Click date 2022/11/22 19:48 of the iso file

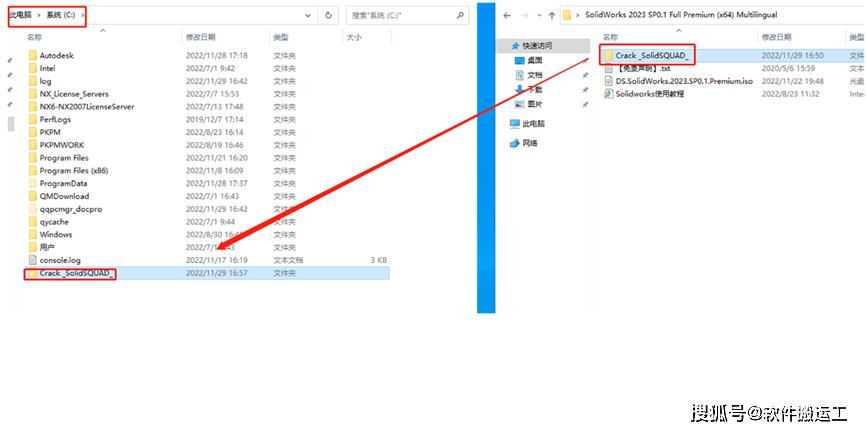coord(793,81)
